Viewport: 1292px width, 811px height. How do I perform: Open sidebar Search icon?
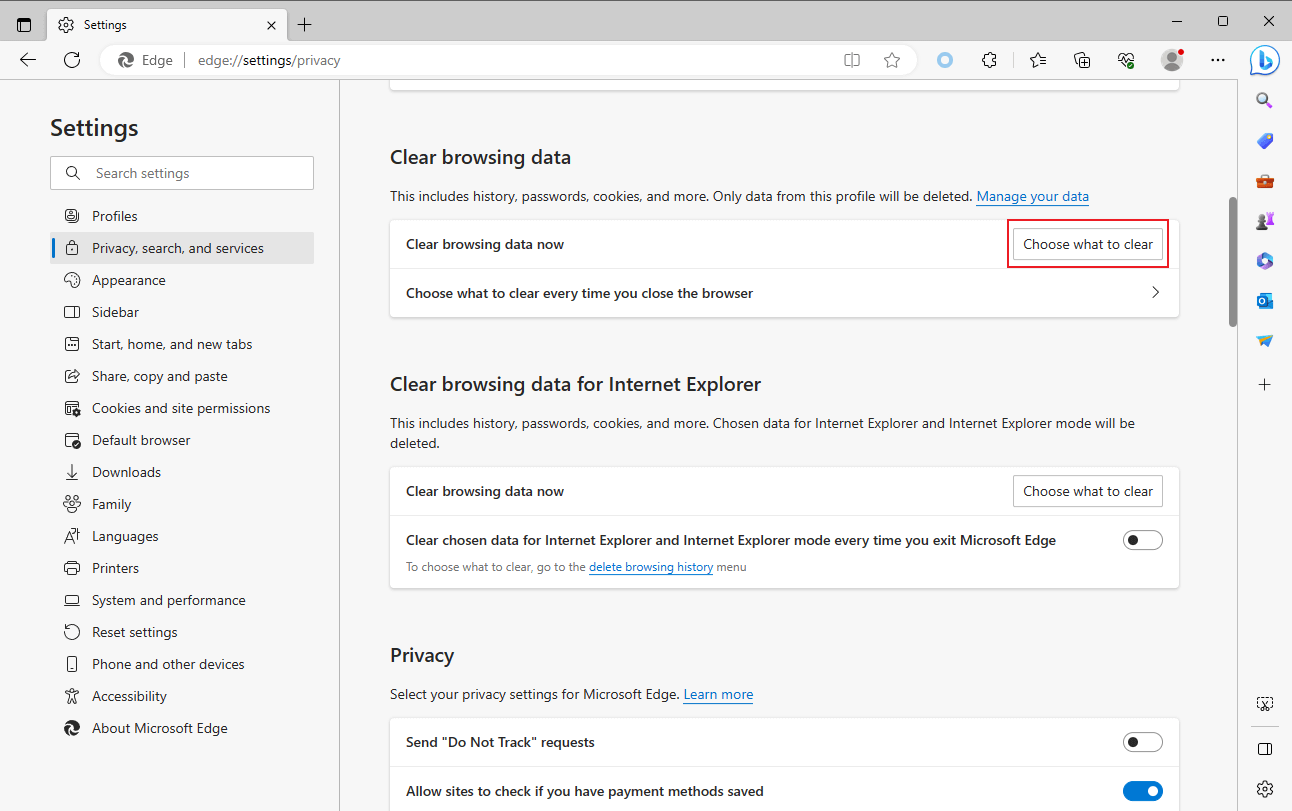(x=1265, y=100)
